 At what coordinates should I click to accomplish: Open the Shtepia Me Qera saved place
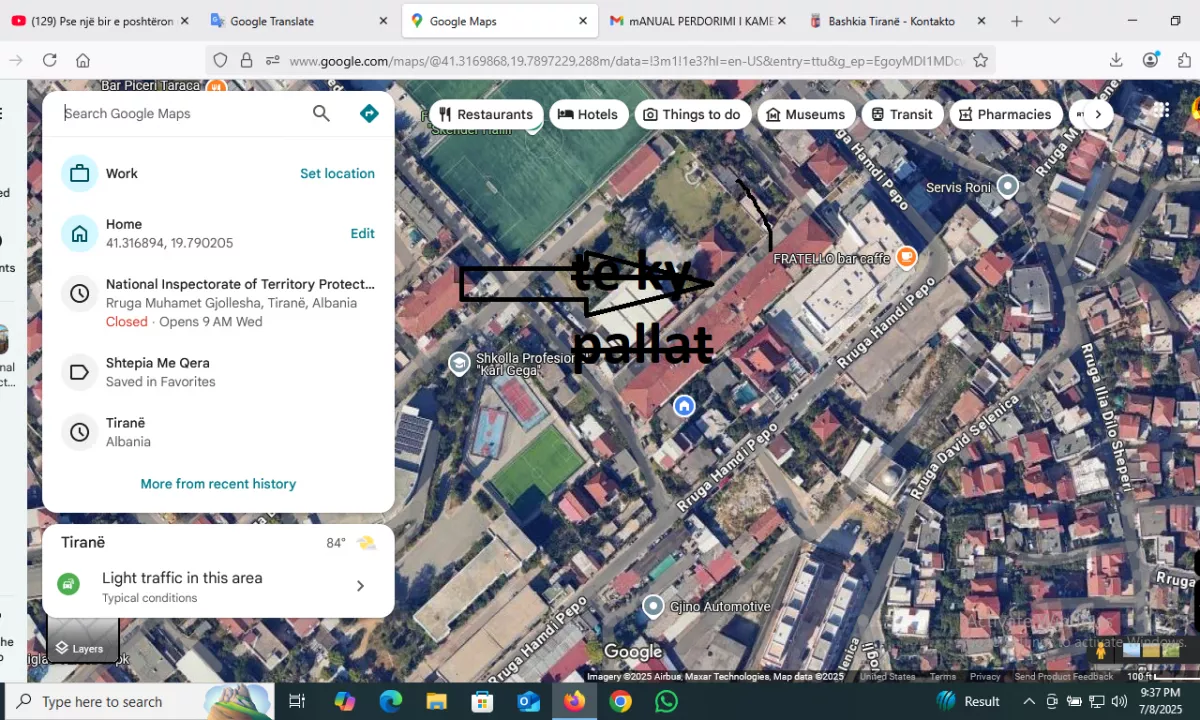point(219,372)
